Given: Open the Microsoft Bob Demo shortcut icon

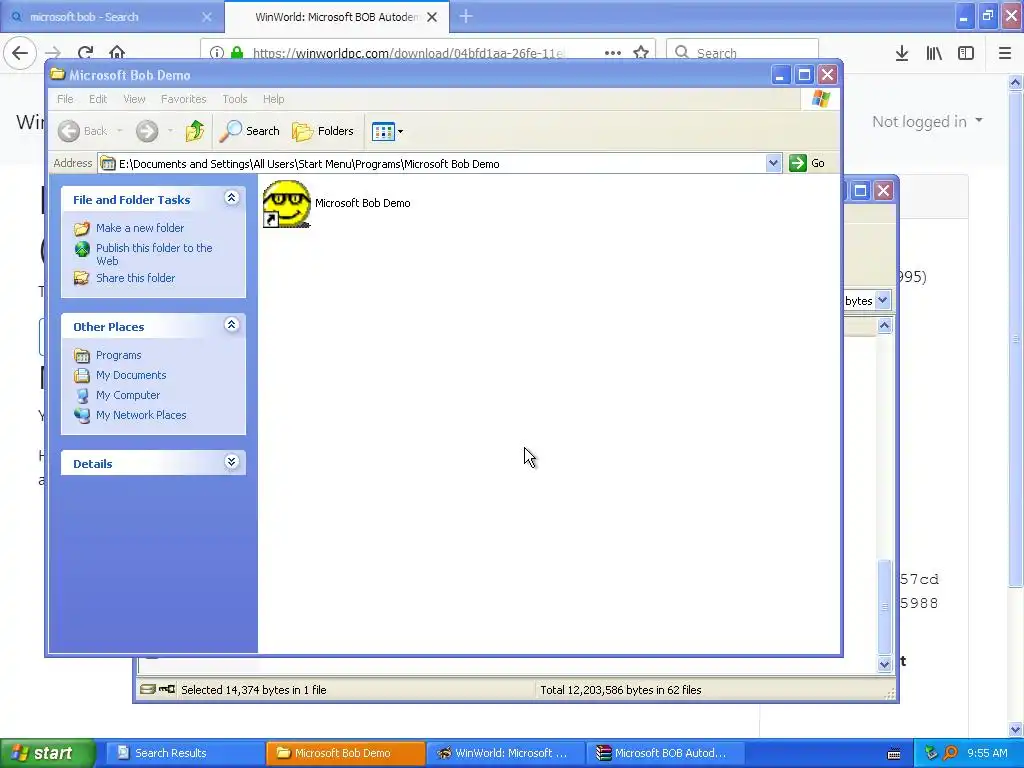Looking at the screenshot, I should point(287,204).
